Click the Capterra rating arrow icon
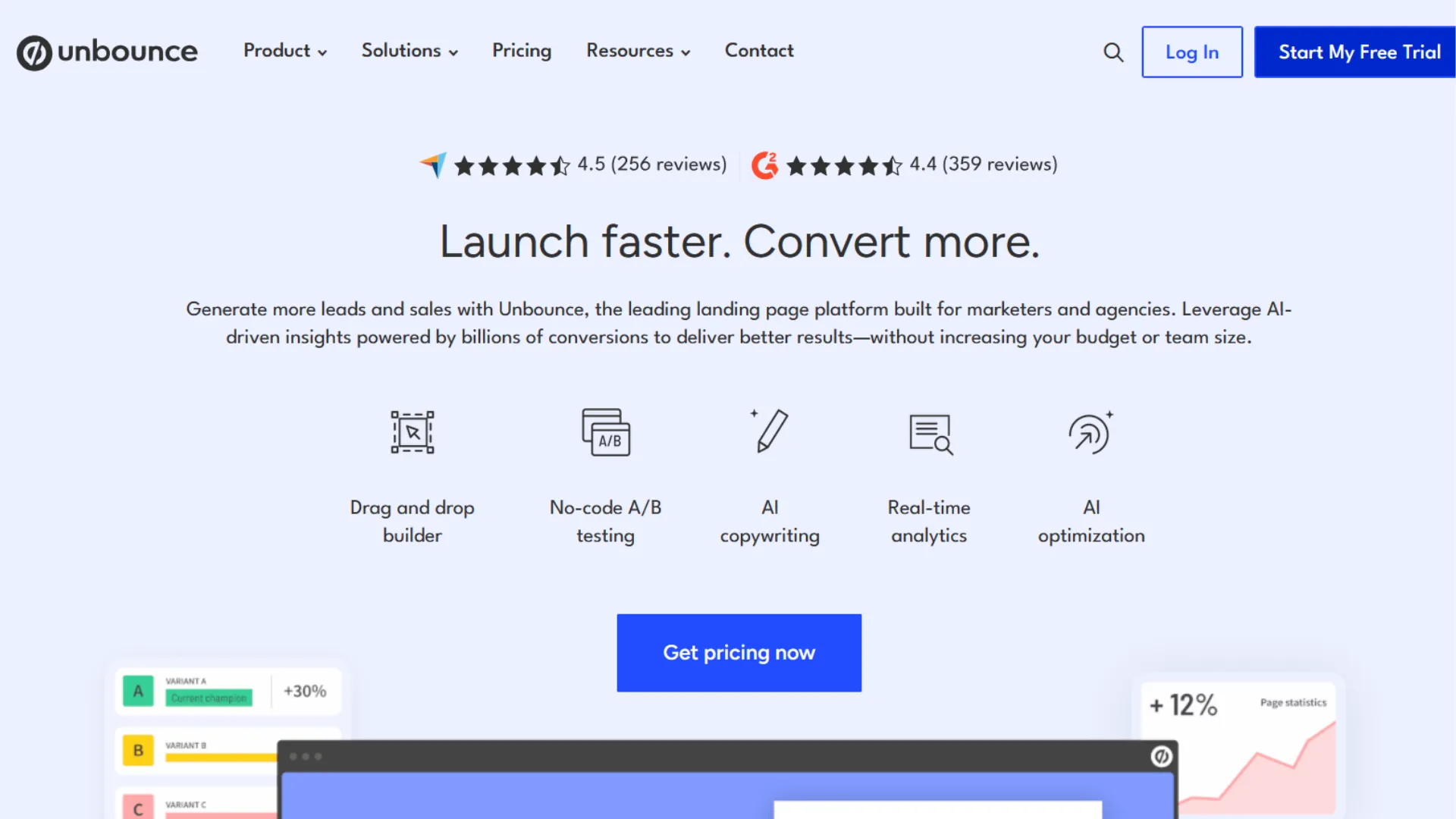This screenshot has width=1456, height=819. coord(433,165)
